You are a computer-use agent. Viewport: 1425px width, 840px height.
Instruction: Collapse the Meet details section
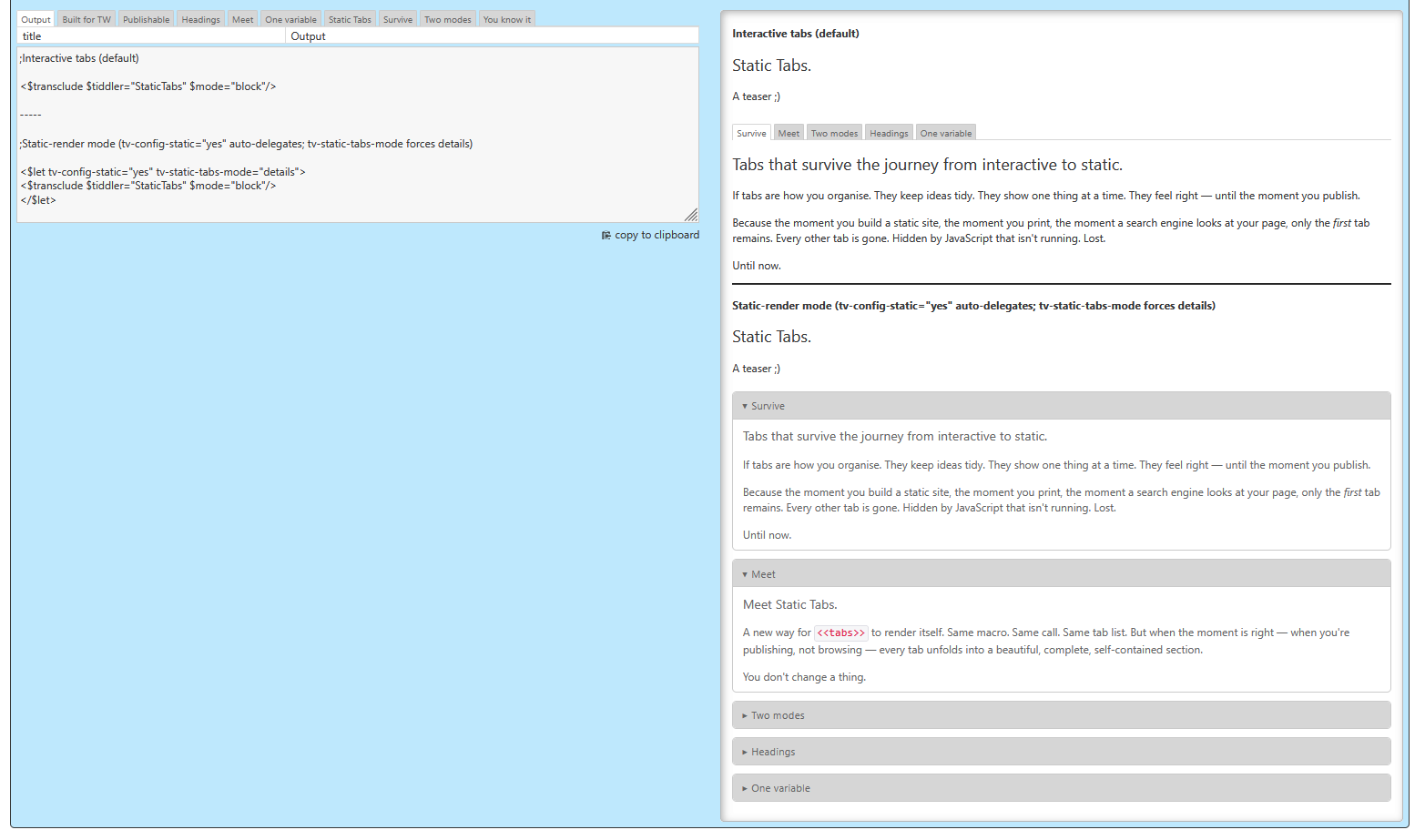tap(763, 574)
